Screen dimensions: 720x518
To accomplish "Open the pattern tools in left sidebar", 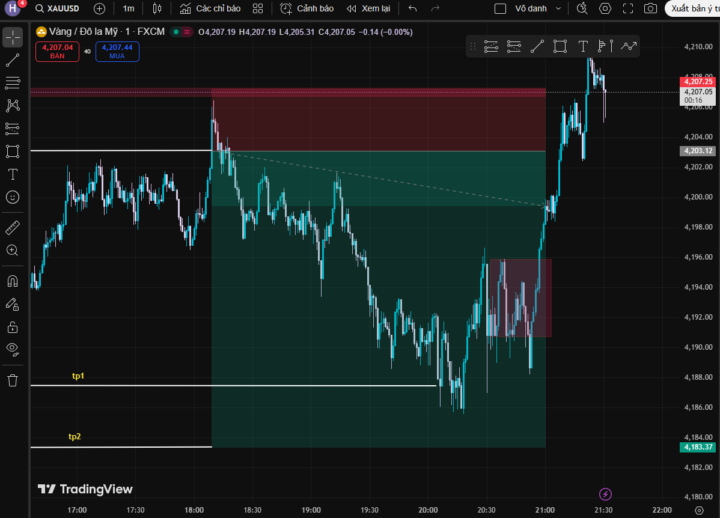I will (13, 106).
